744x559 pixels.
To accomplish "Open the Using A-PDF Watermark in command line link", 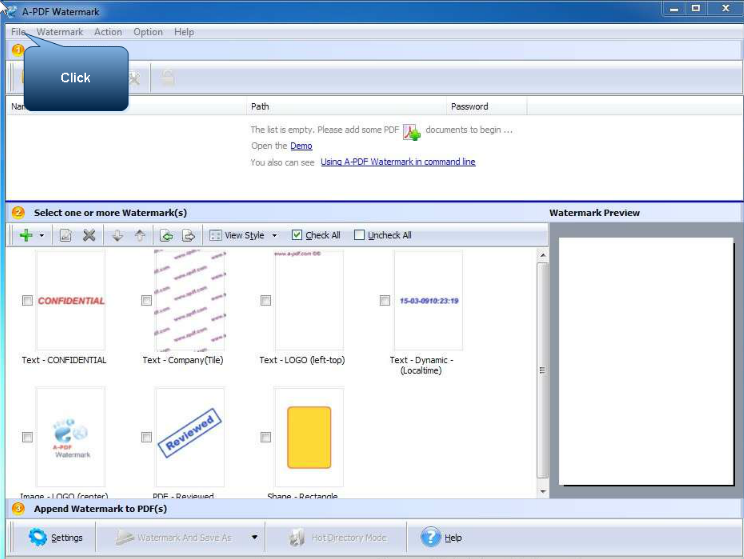I will point(398,162).
